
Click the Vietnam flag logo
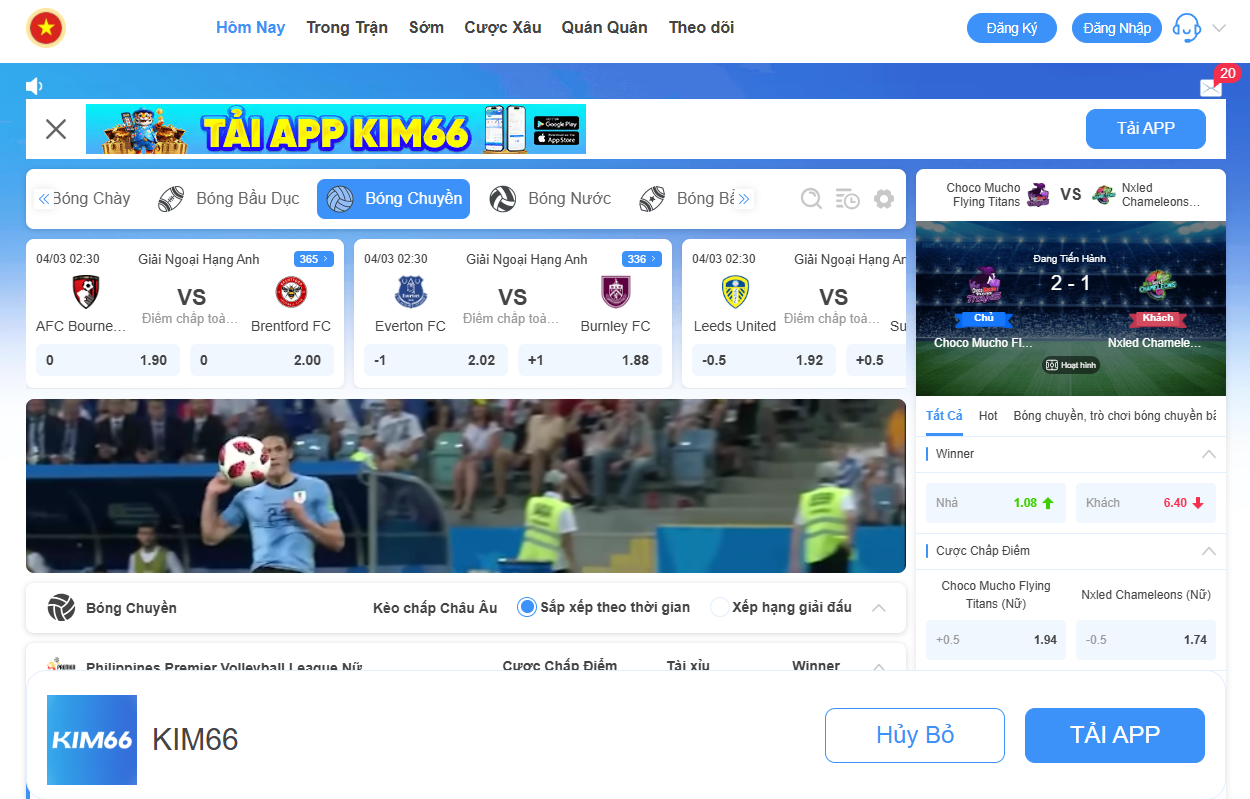point(45,28)
